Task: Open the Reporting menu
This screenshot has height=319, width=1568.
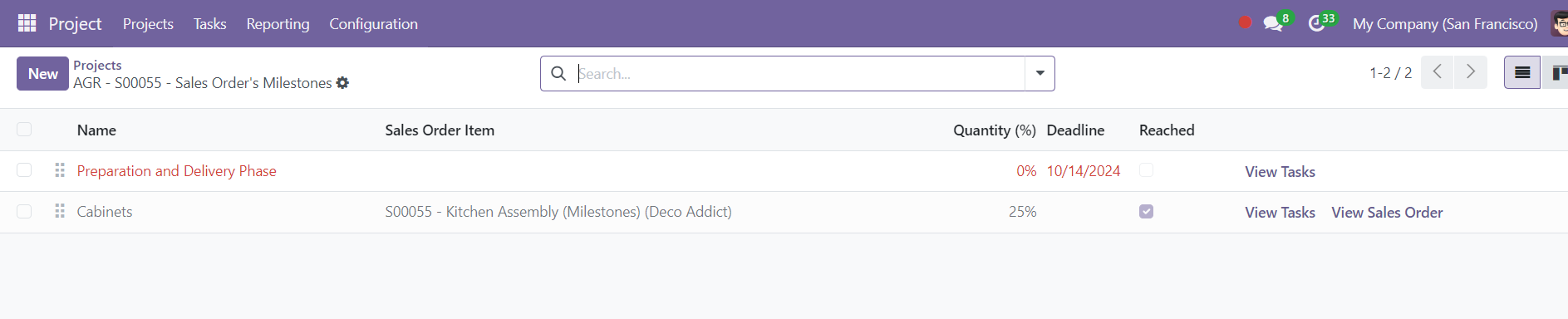Action: click(278, 23)
